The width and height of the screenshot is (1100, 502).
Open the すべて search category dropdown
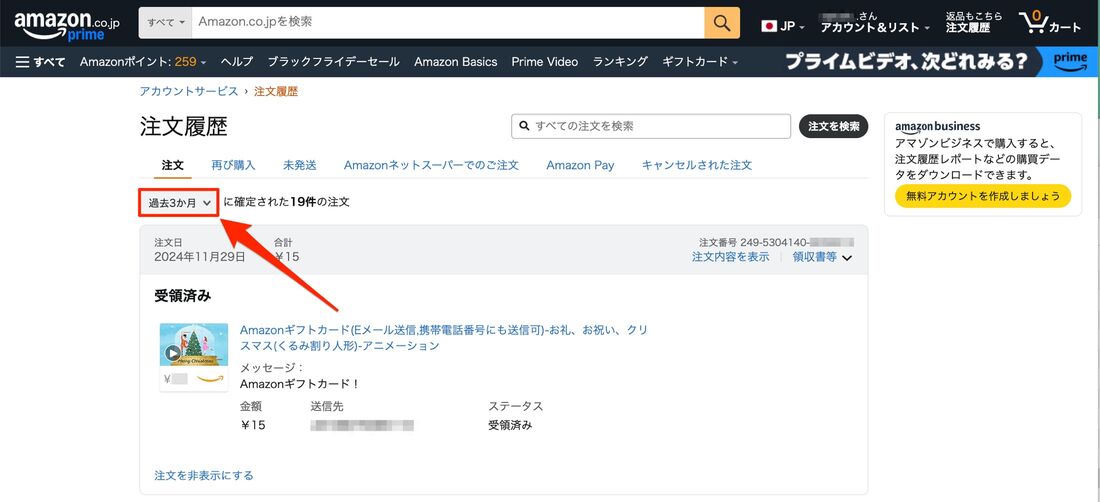tap(165, 22)
